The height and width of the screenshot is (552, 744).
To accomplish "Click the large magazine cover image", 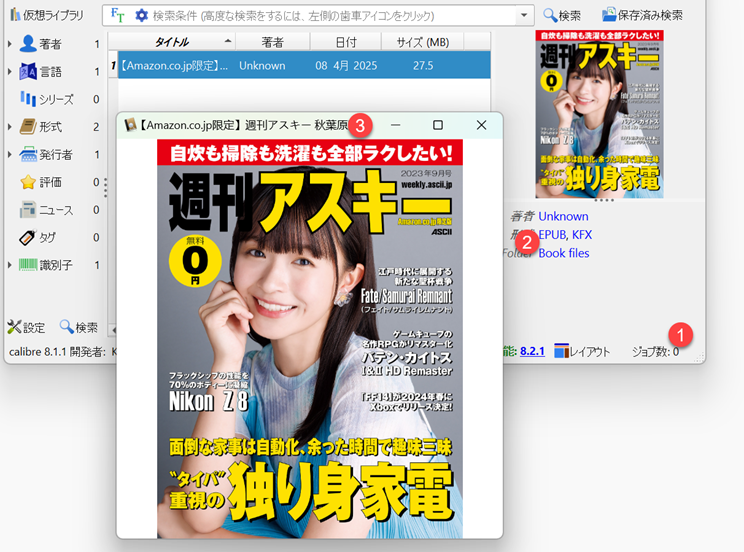I will [x=310, y=339].
